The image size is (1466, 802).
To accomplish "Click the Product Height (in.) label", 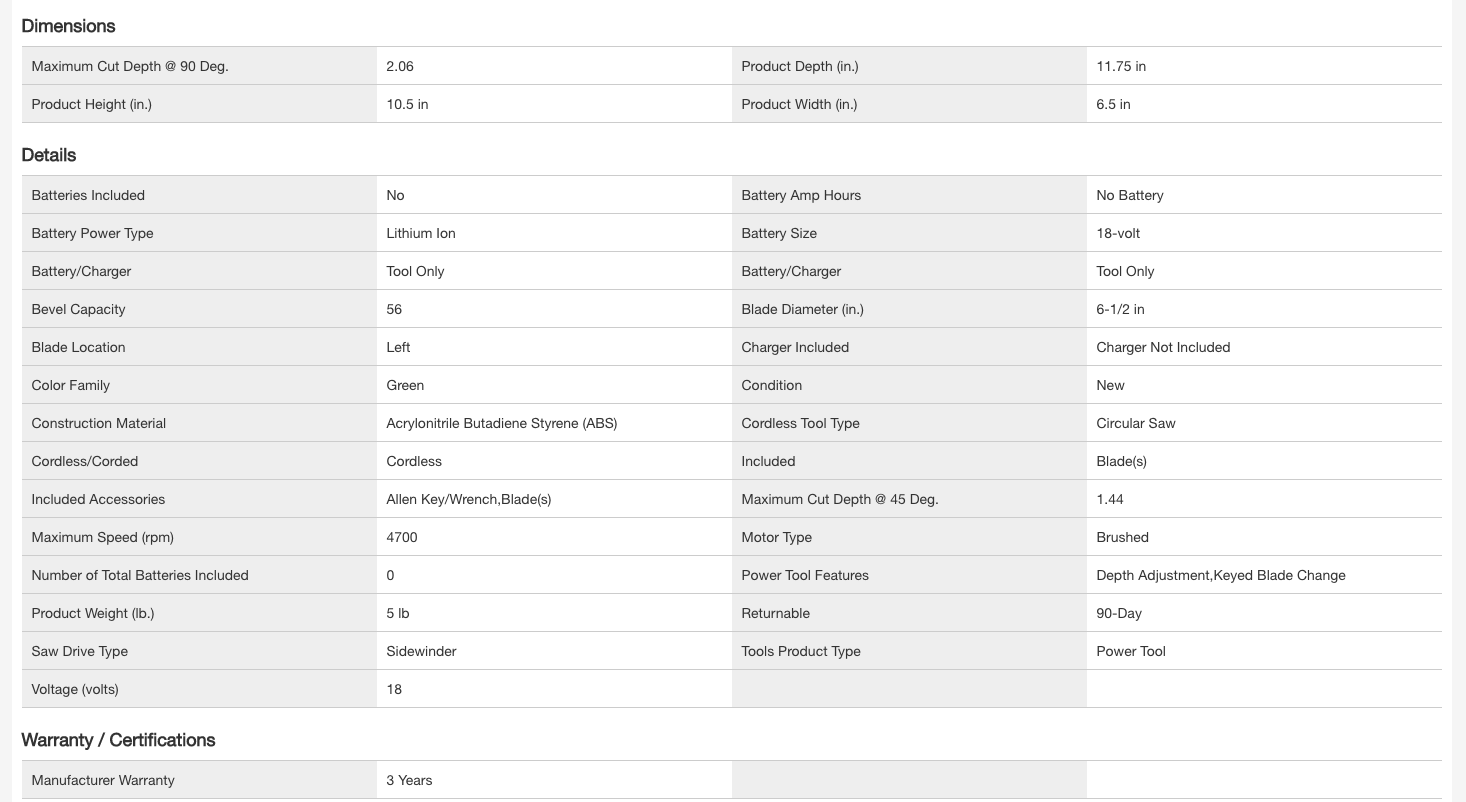I will pos(92,104).
